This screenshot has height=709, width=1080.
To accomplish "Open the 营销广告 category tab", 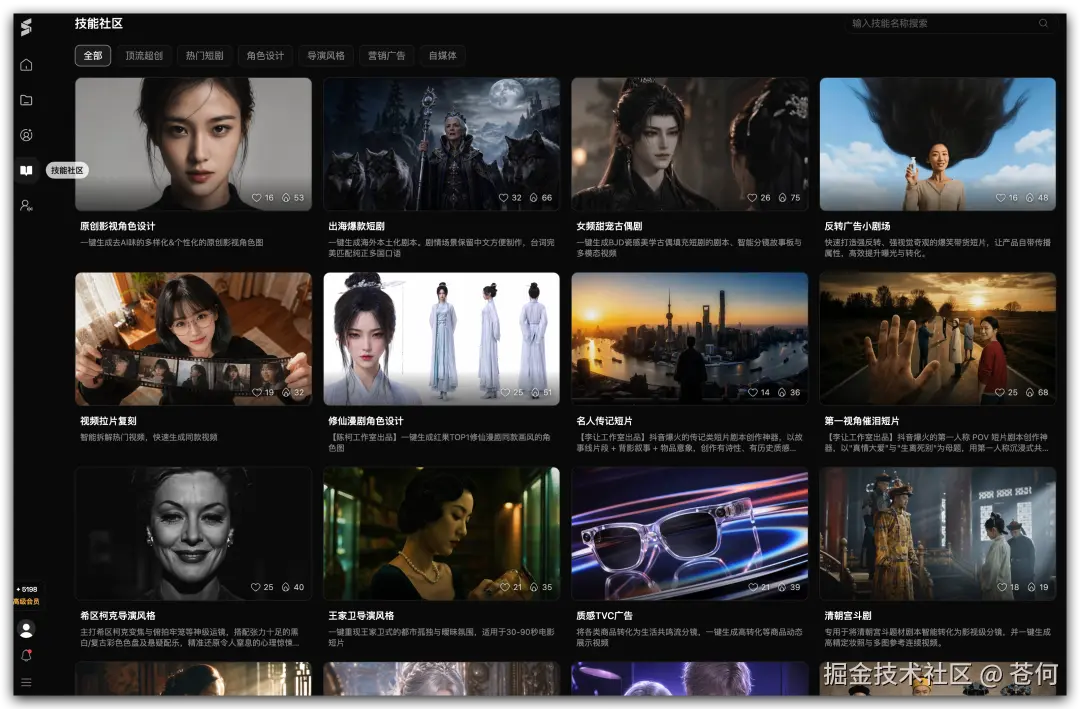I will (386, 56).
